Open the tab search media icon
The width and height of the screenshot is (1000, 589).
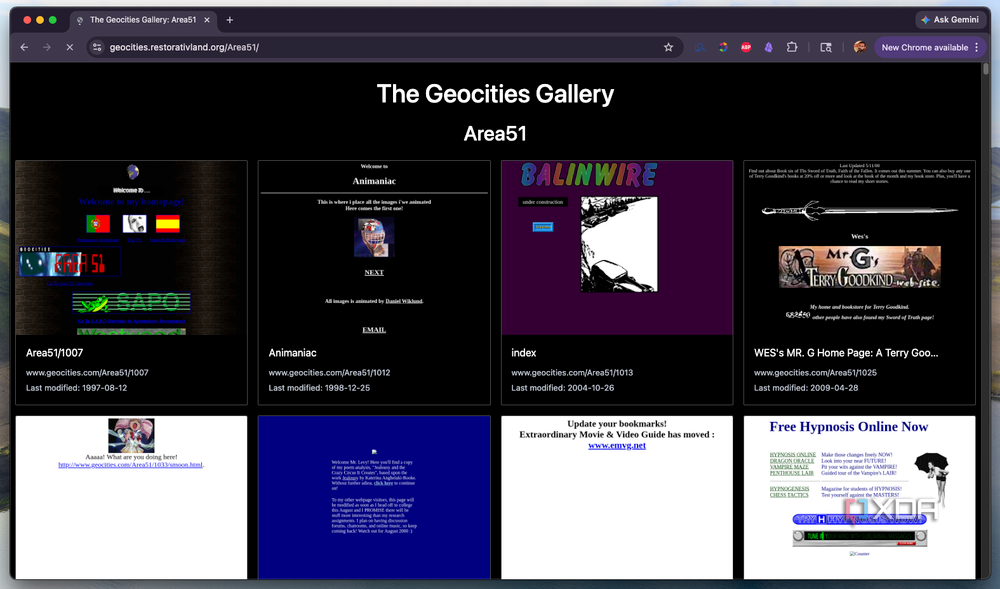coord(826,47)
